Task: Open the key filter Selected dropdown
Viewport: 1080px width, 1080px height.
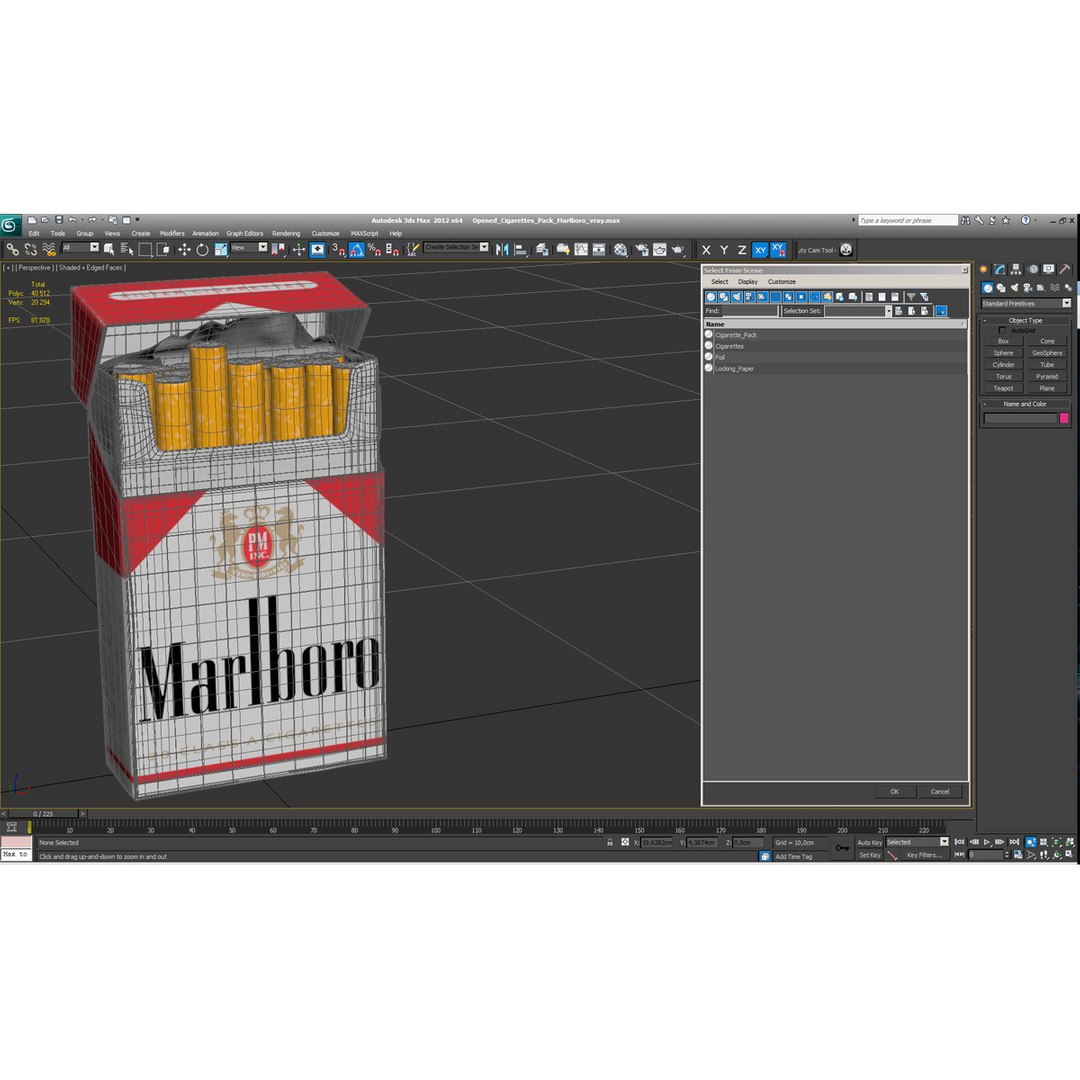Action: [x=917, y=842]
